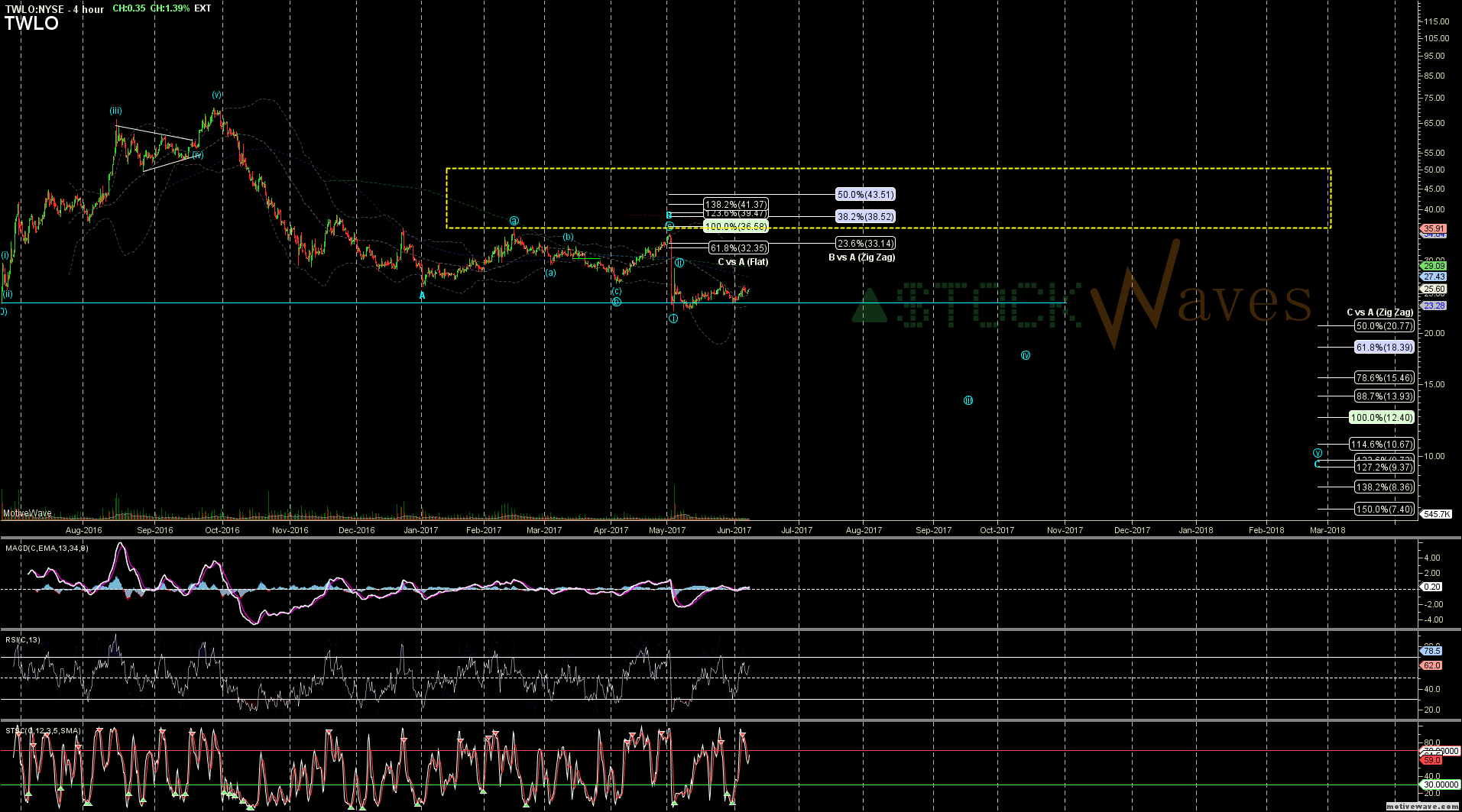Screen dimensions: 1462x812
Task: Select the (b) wave label near Mar-2017
Action: click(568, 237)
